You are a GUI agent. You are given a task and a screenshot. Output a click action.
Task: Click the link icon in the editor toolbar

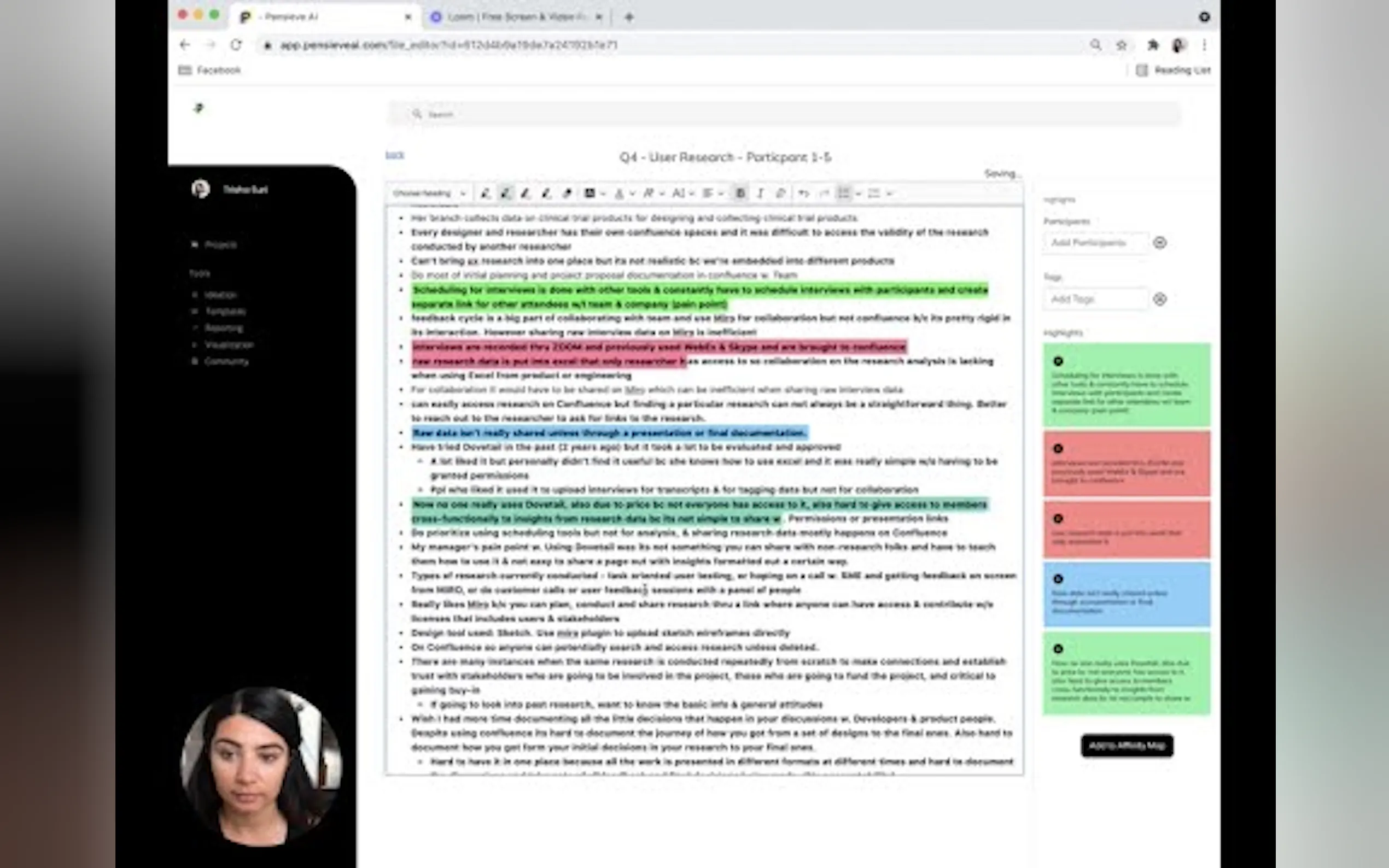pyautogui.click(x=780, y=193)
